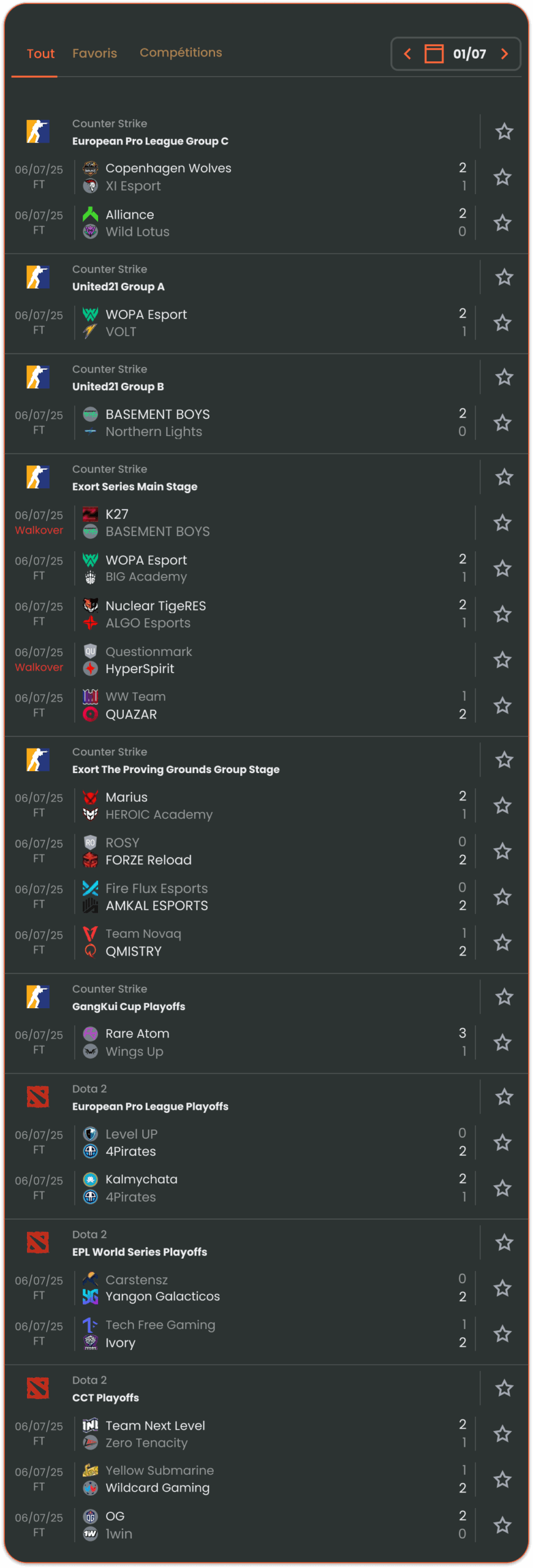Screen dimensions: 533x1568
Task: Open the Compétitions tab
Action: (181, 53)
